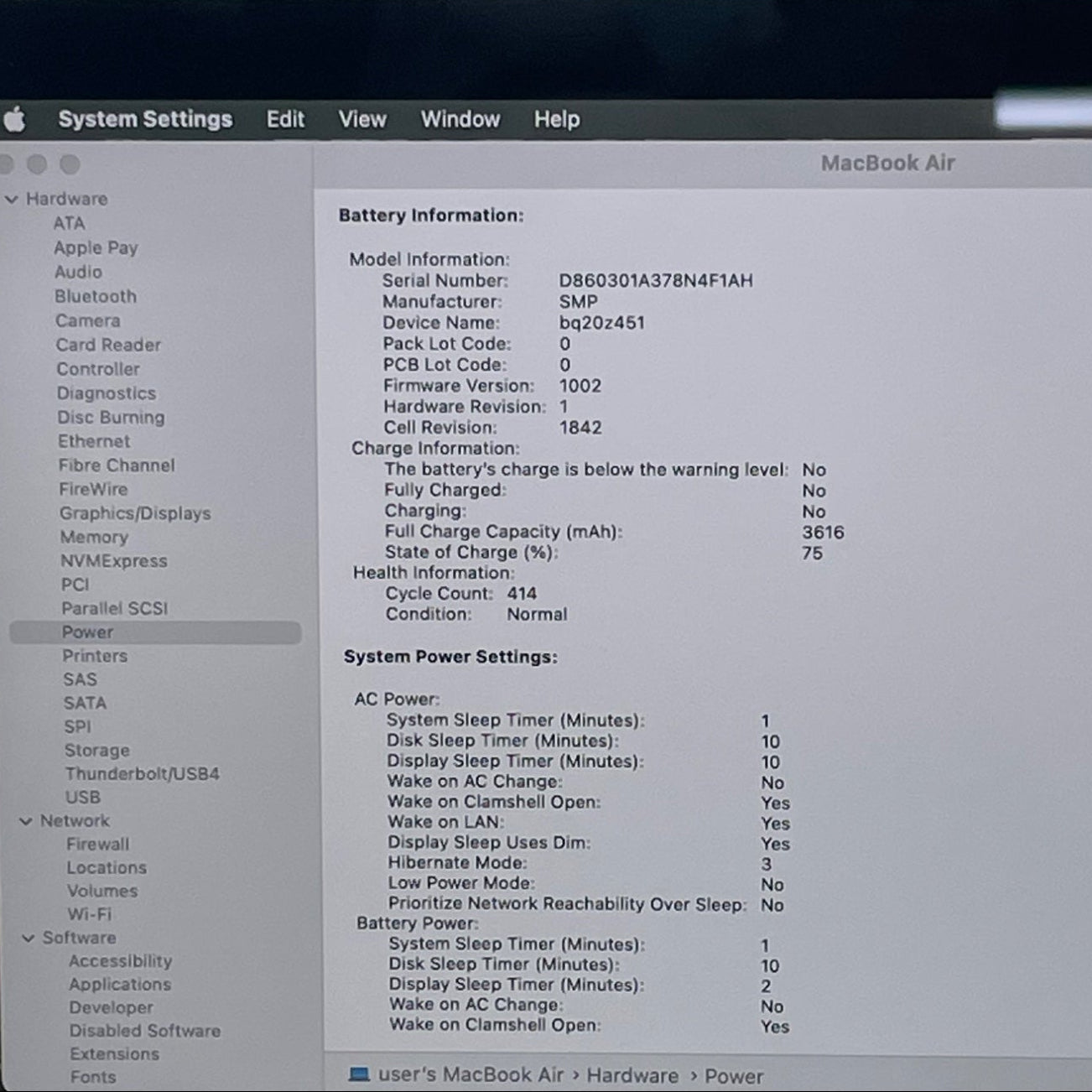Click the Cycle Count value 414
Viewport: 1092px width, 1092px height.
pyautogui.click(x=522, y=594)
